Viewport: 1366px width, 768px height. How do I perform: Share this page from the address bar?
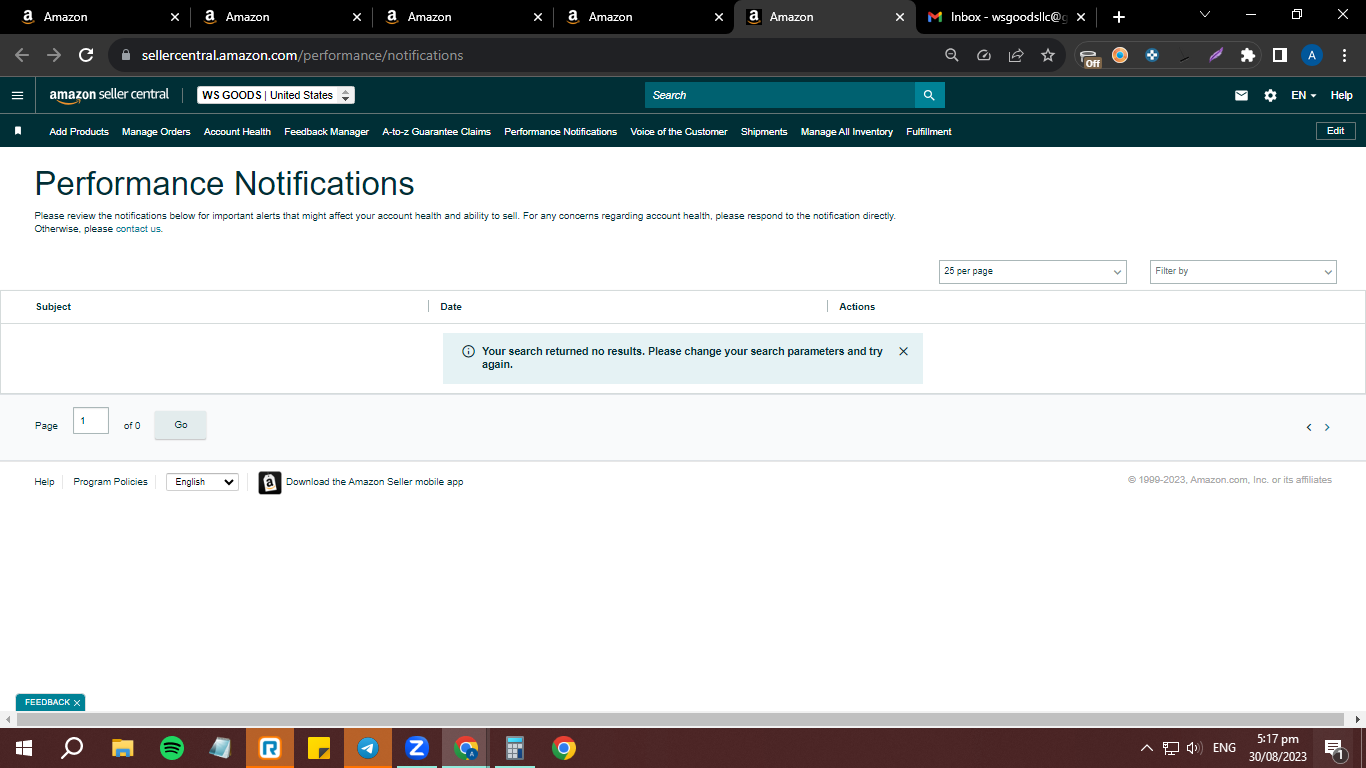[x=1016, y=55]
